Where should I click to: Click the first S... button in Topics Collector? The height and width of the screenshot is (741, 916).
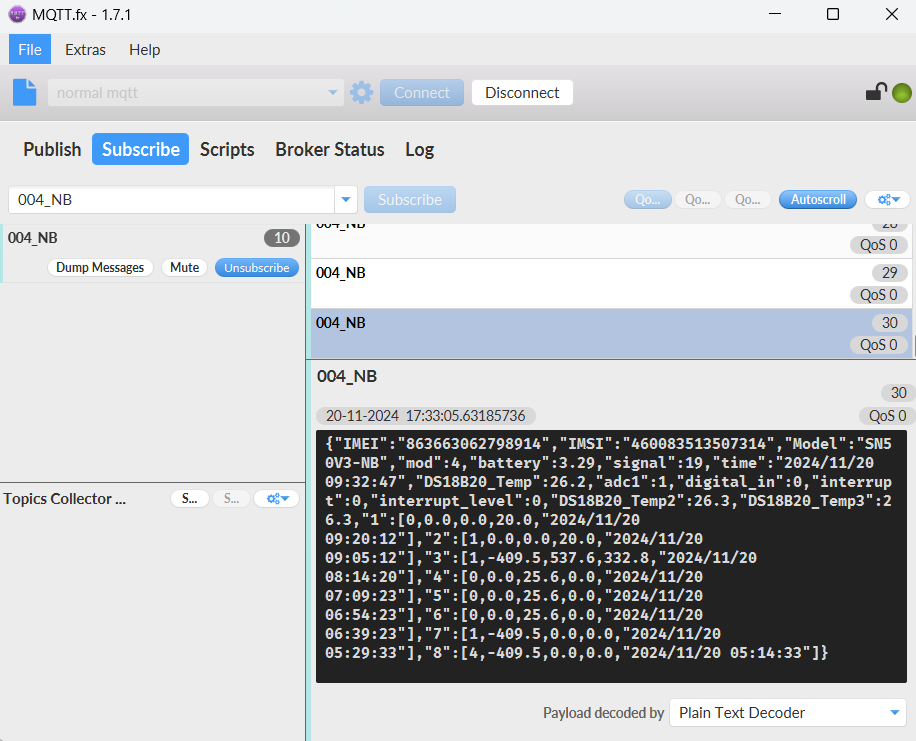[190, 498]
